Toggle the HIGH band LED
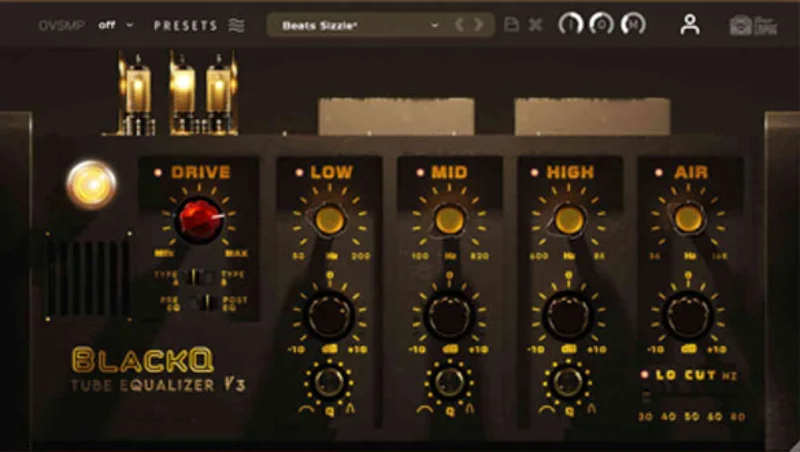The height and width of the screenshot is (452, 800). pos(534,172)
